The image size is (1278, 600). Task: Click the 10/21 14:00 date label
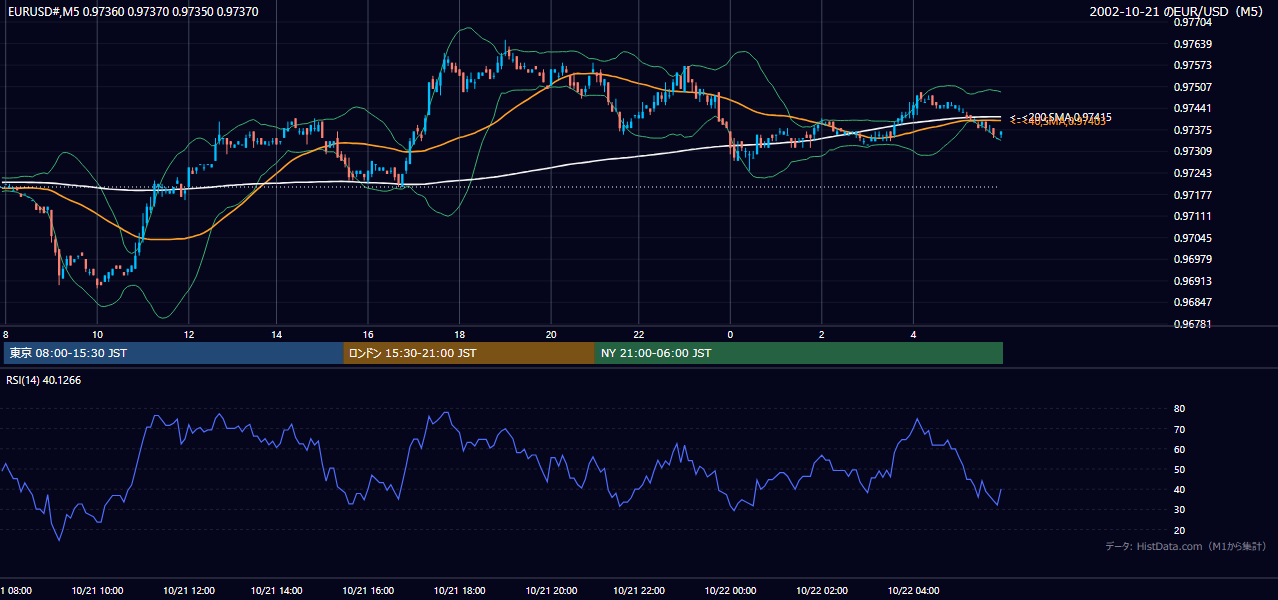pyautogui.click(x=278, y=590)
